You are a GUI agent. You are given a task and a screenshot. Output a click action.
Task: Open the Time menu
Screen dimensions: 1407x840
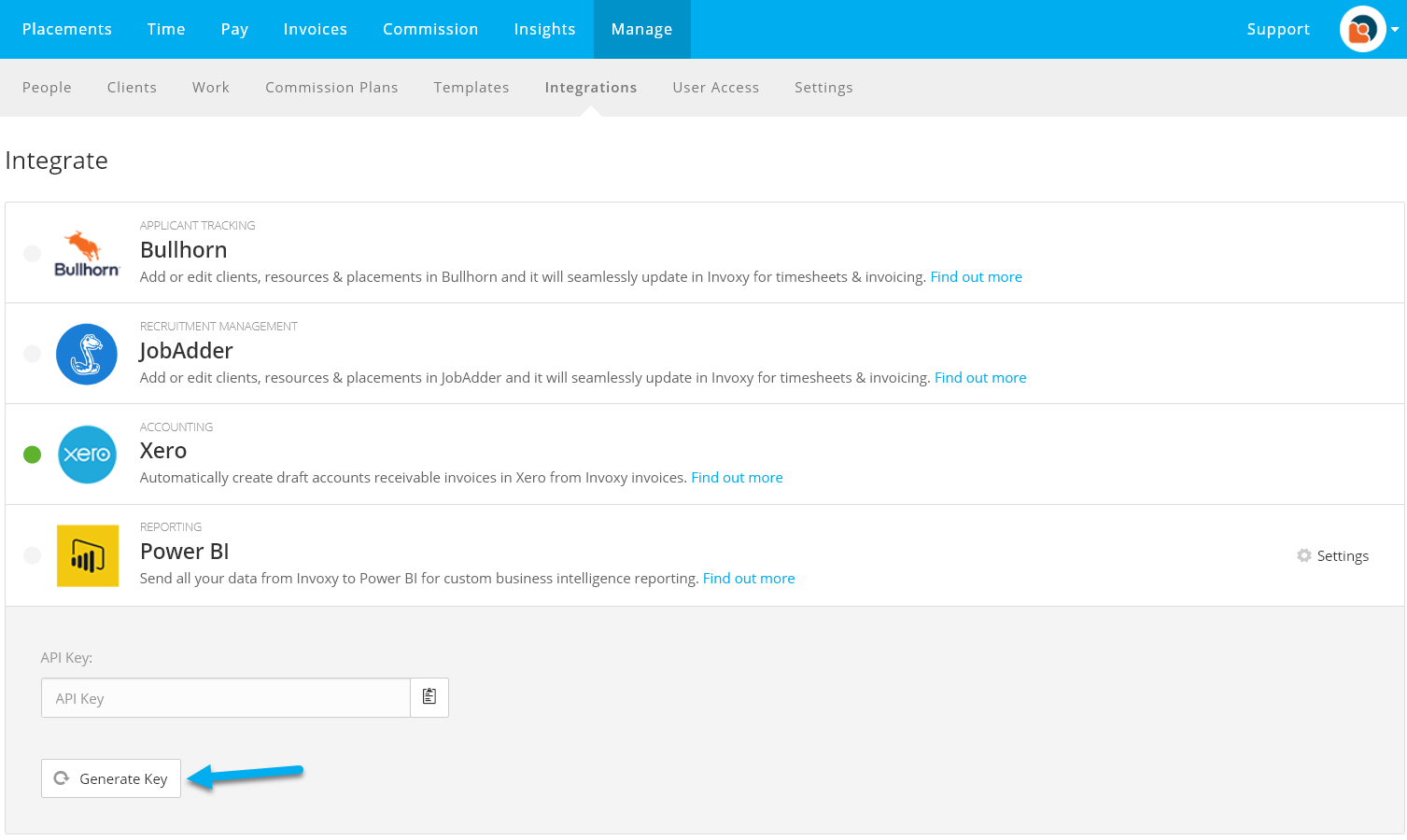(x=166, y=29)
